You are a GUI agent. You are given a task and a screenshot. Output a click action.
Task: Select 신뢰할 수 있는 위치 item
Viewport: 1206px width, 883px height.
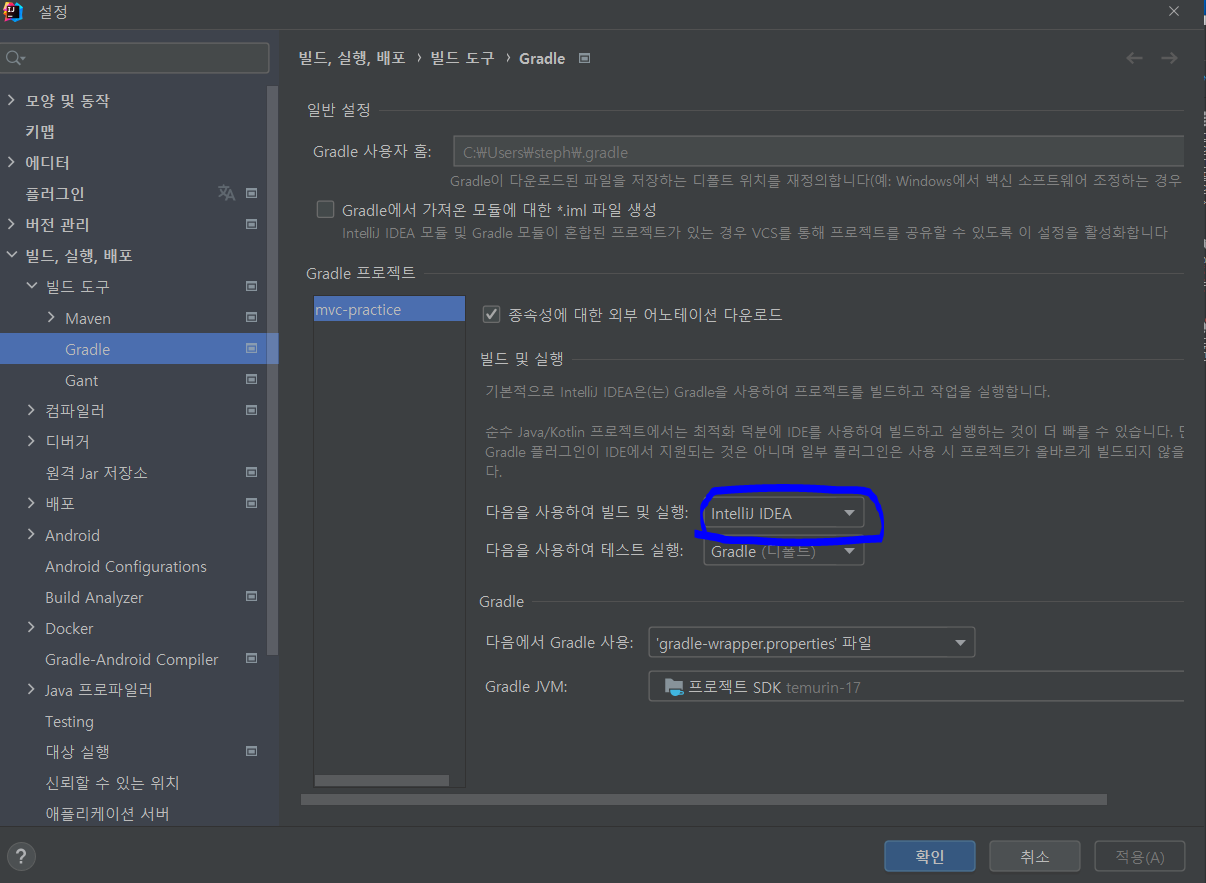point(112,782)
